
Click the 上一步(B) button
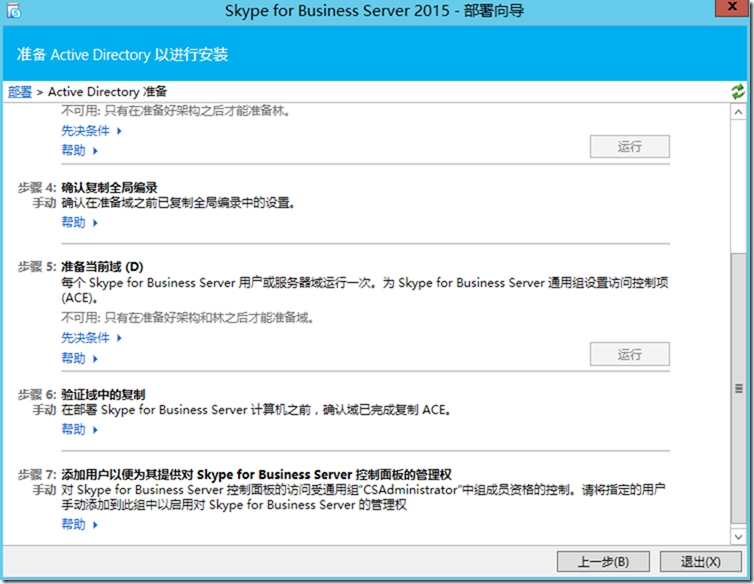tap(603, 561)
